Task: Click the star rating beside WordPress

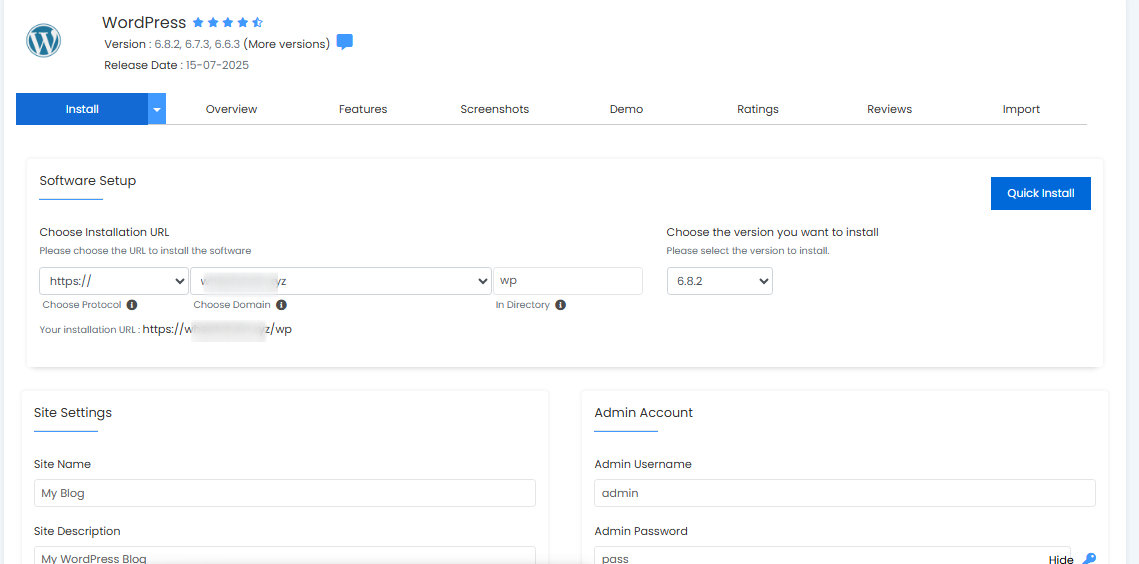Action: click(x=227, y=23)
